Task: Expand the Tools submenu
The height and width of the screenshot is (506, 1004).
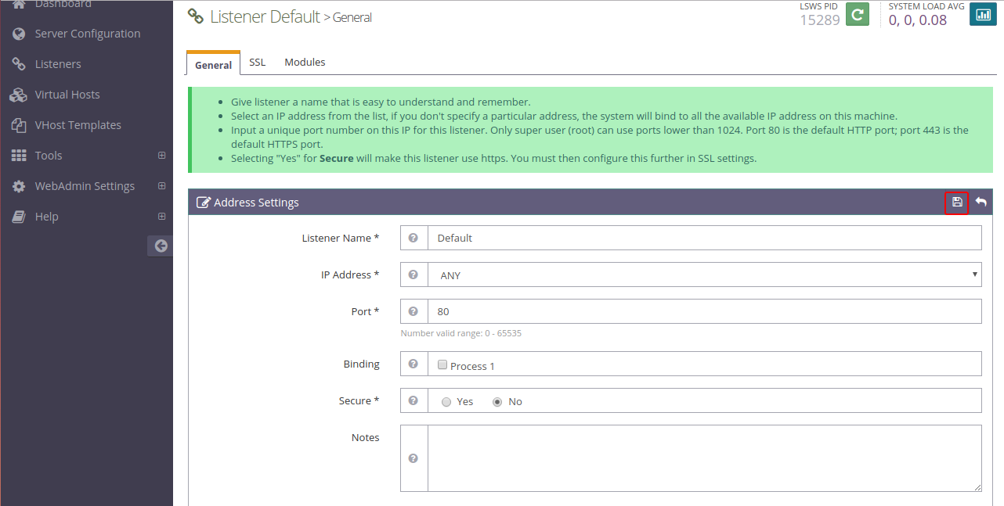Action: [x=161, y=156]
